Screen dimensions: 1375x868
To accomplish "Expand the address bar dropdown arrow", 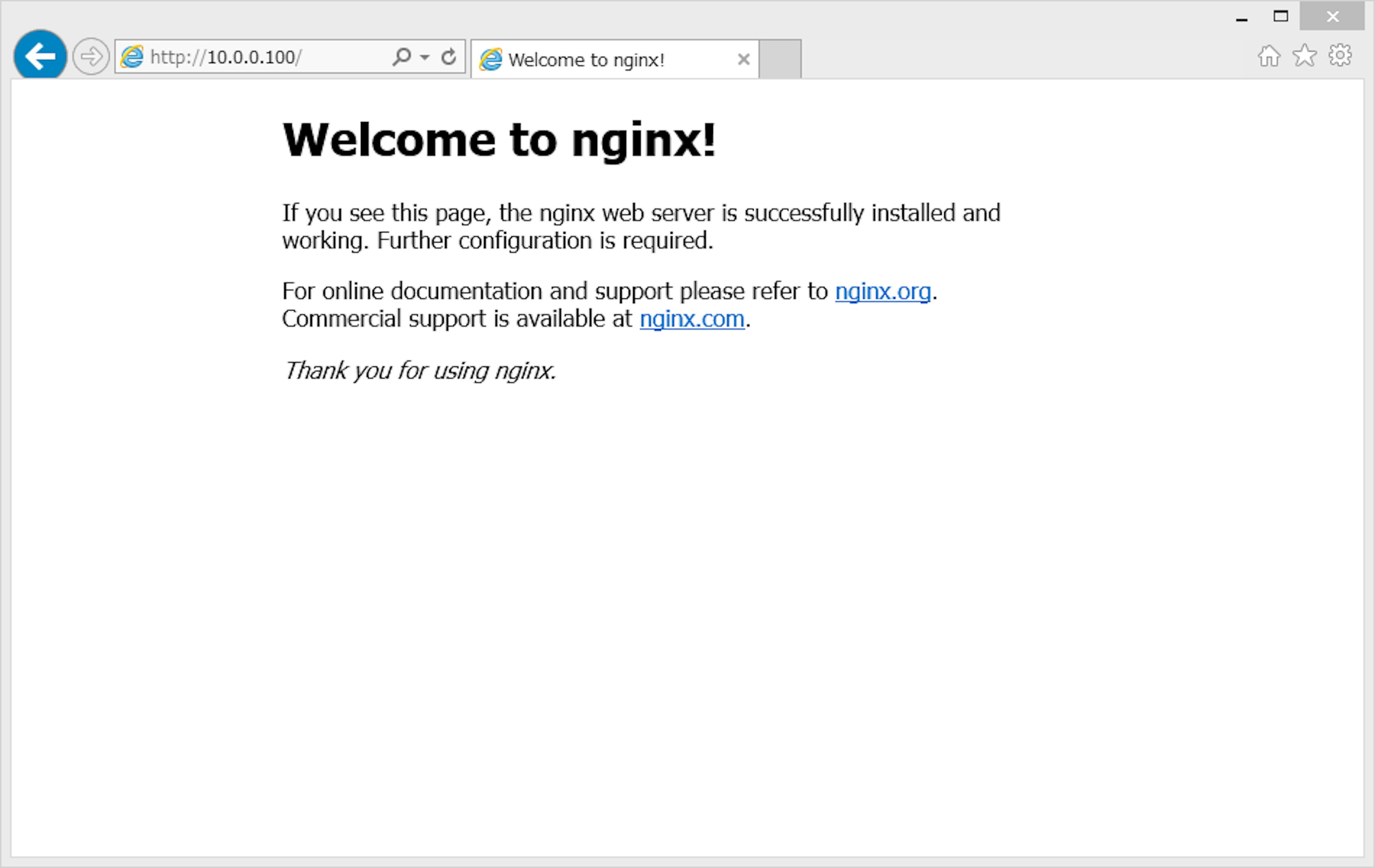I will tap(424, 57).
